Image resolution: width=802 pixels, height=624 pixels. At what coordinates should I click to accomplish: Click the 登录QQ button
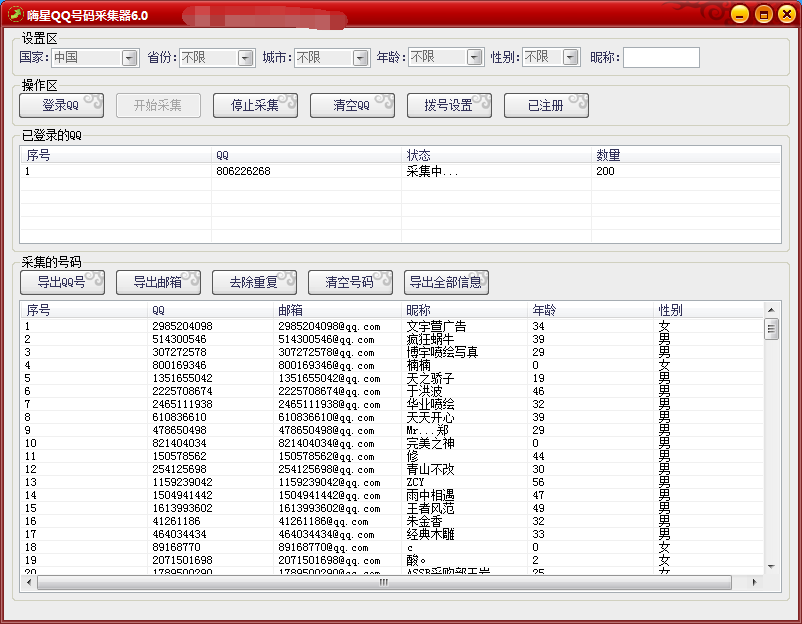point(61,105)
